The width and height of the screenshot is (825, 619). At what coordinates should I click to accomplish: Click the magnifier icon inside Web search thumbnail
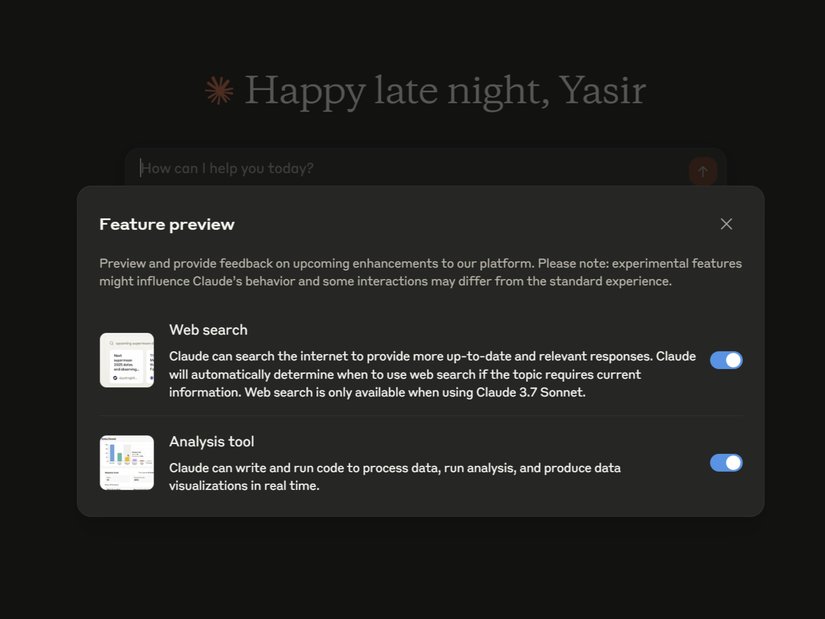[x=112, y=343]
